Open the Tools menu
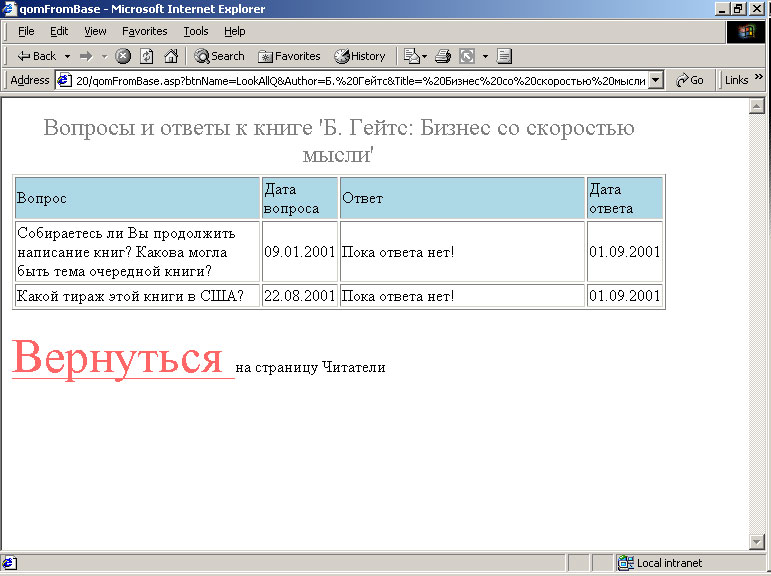 [x=196, y=31]
